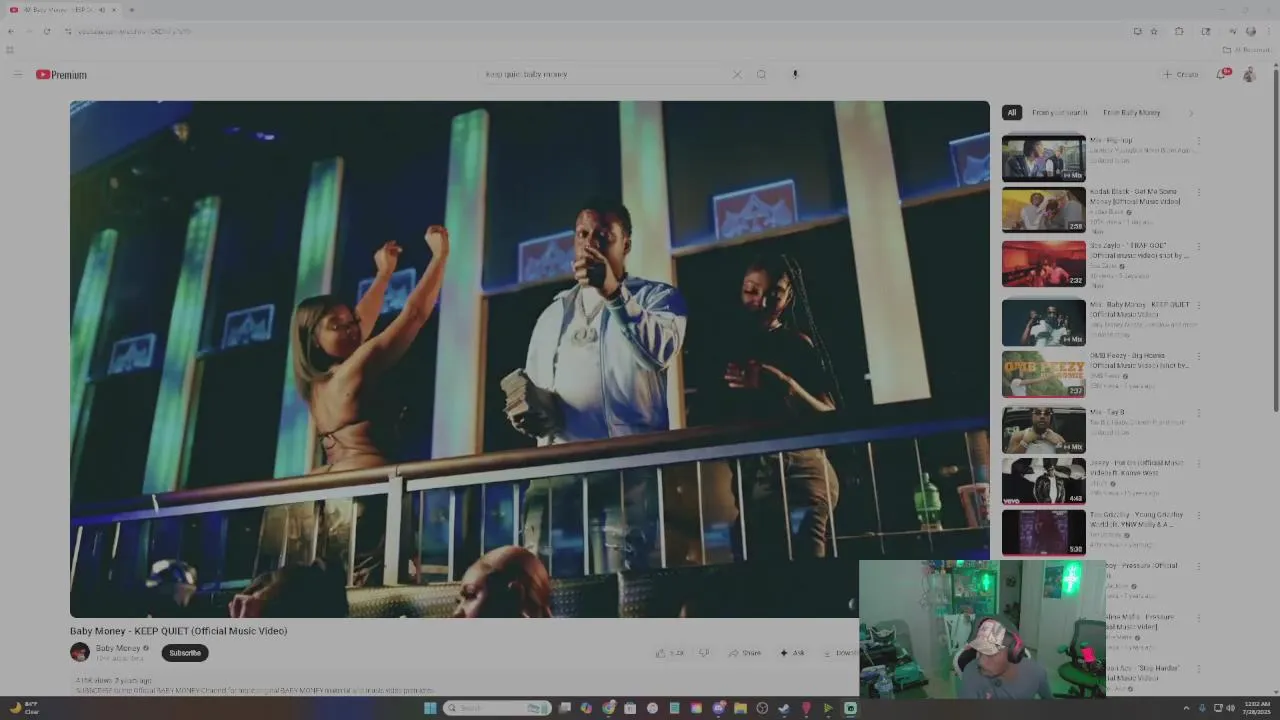Like the video with thumbs up
Screen dimensions: 1280x720
(x=670, y=653)
